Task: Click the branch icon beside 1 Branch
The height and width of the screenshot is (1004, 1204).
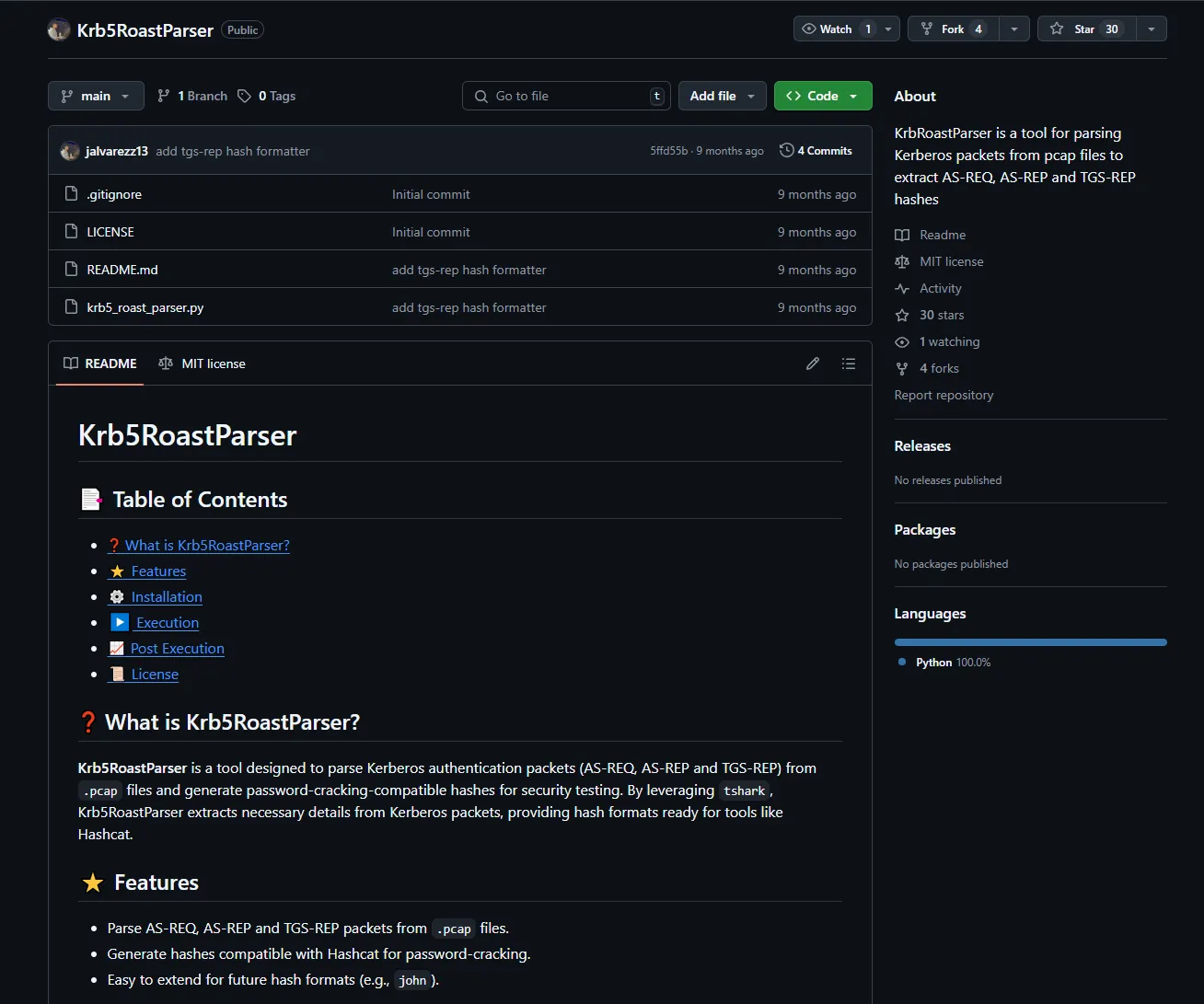Action: click(x=164, y=96)
